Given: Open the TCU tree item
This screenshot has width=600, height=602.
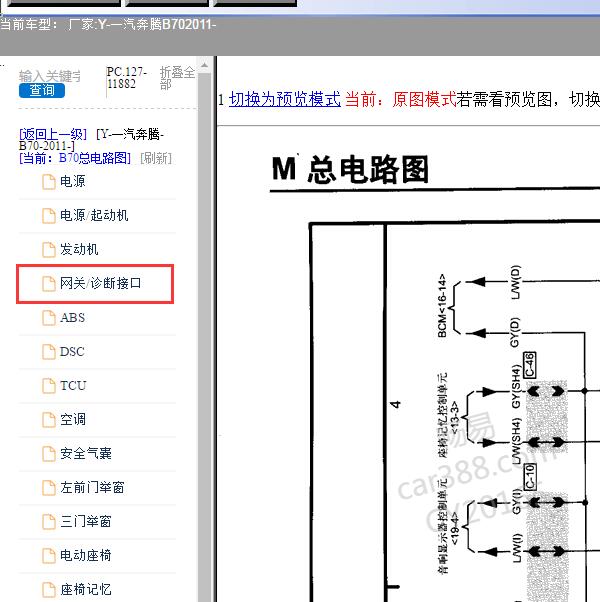Looking at the screenshot, I should tap(73, 385).
